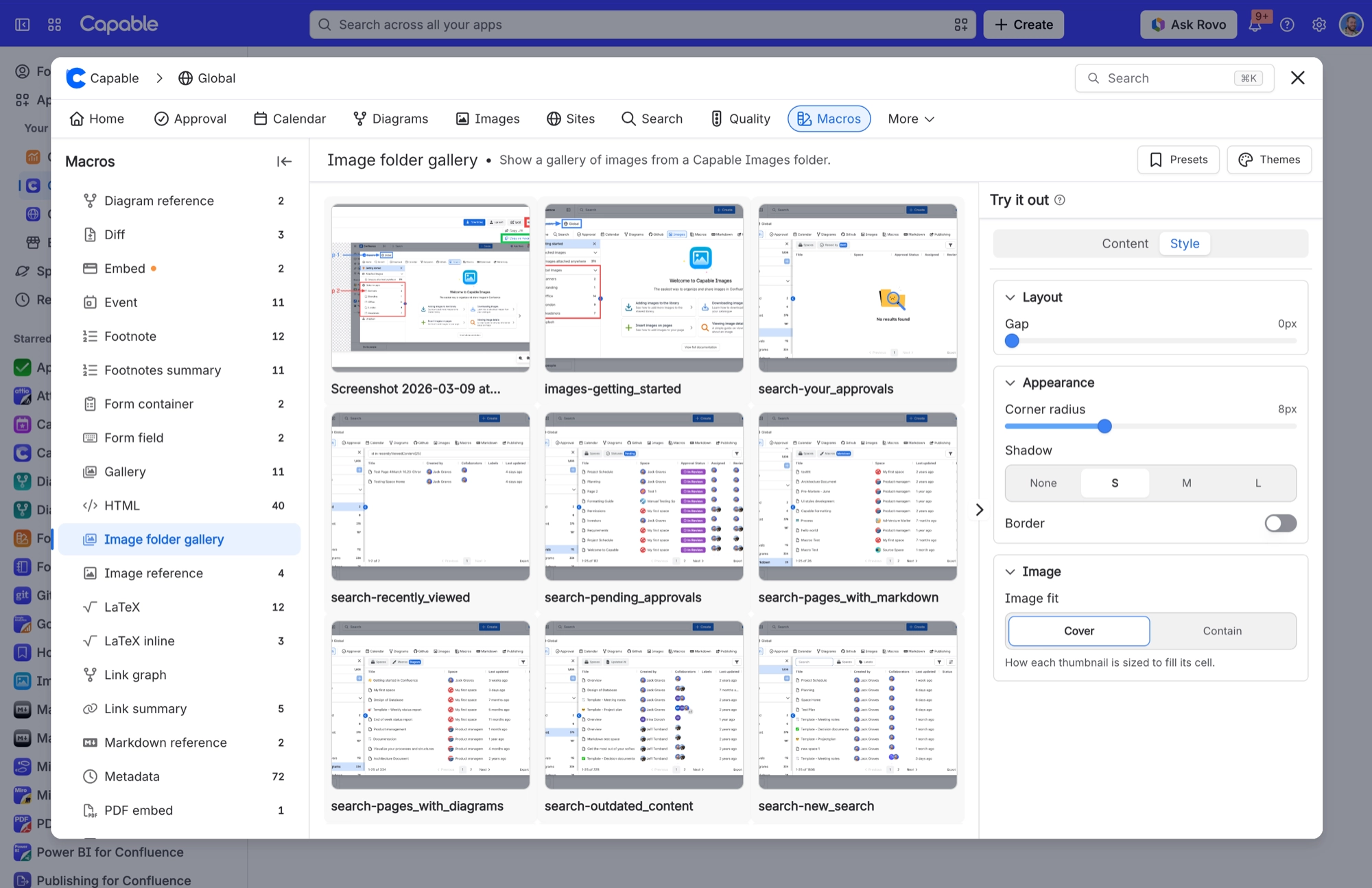Viewport: 1372px width, 888px height.
Task: Set shadow to S
Action: [x=1115, y=483]
